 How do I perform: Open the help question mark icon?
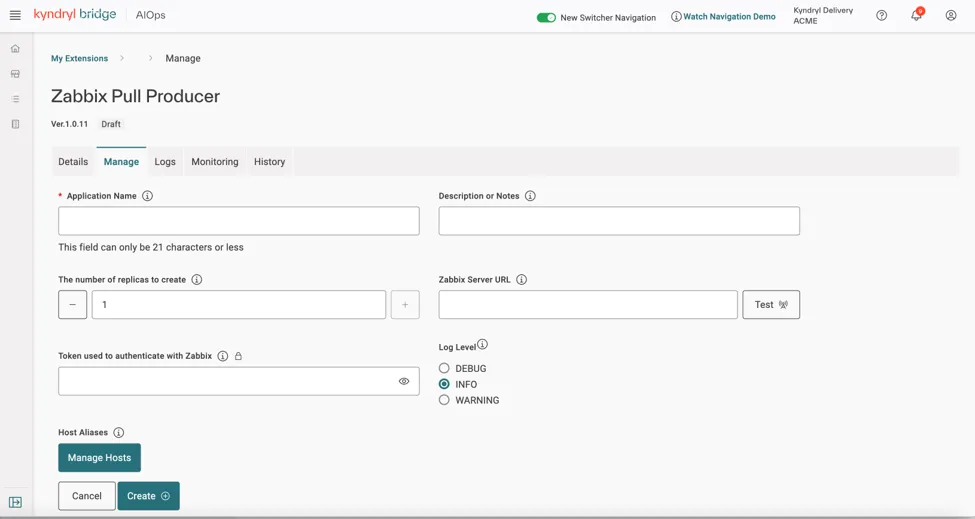coord(882,16)
